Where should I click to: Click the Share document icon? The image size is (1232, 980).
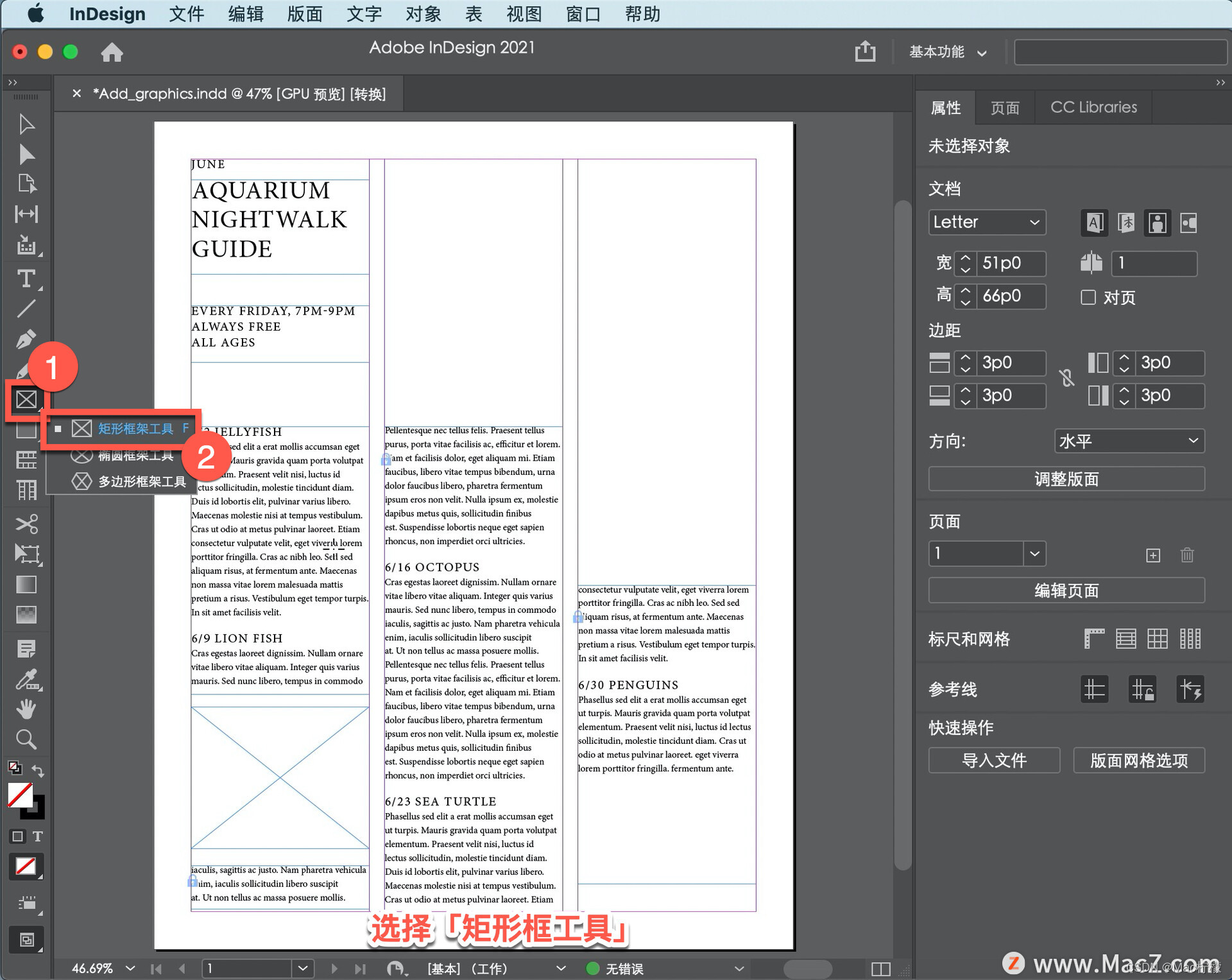(865, 51)
